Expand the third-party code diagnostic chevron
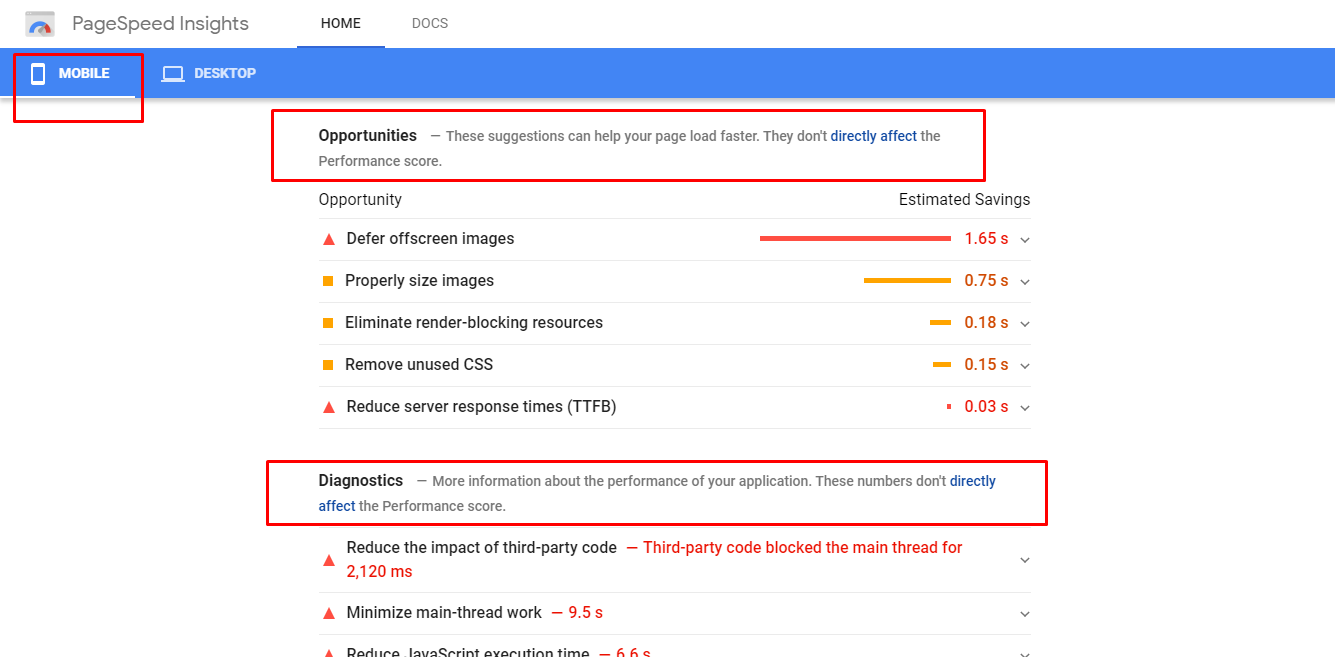Image resolution: width=1335 pixels, height=657 pixels. (1025, 560)
